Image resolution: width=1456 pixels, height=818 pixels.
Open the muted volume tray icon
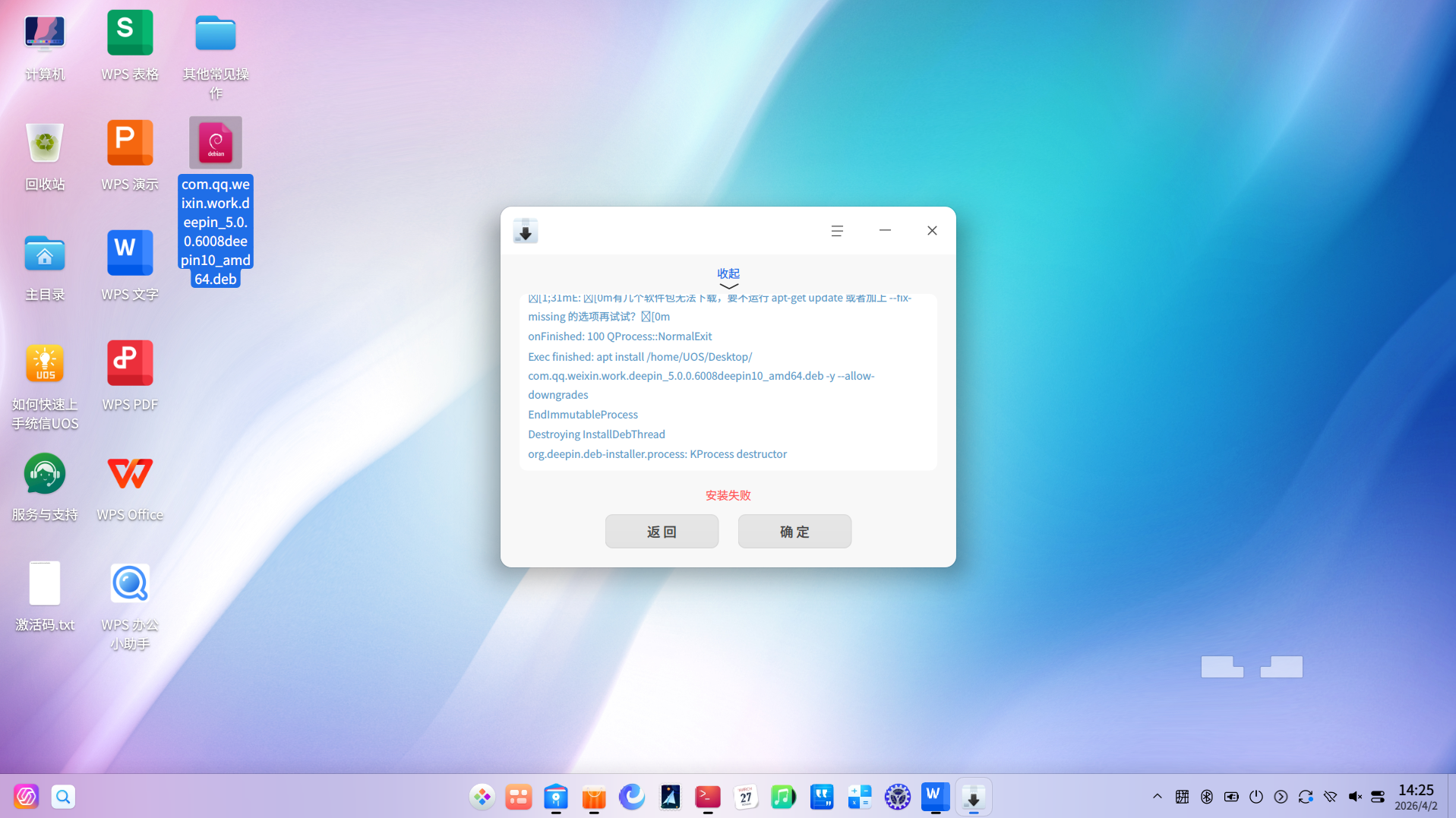coord(1355,796)
